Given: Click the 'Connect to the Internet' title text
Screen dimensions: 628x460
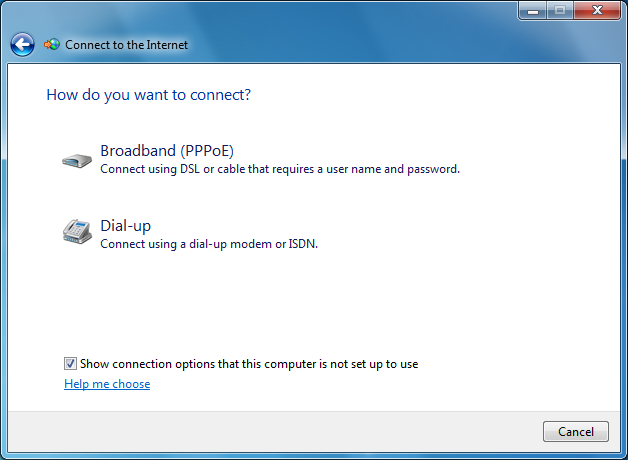Looking at the screenshot, I should pyautogui.click(x=126, y=44).
